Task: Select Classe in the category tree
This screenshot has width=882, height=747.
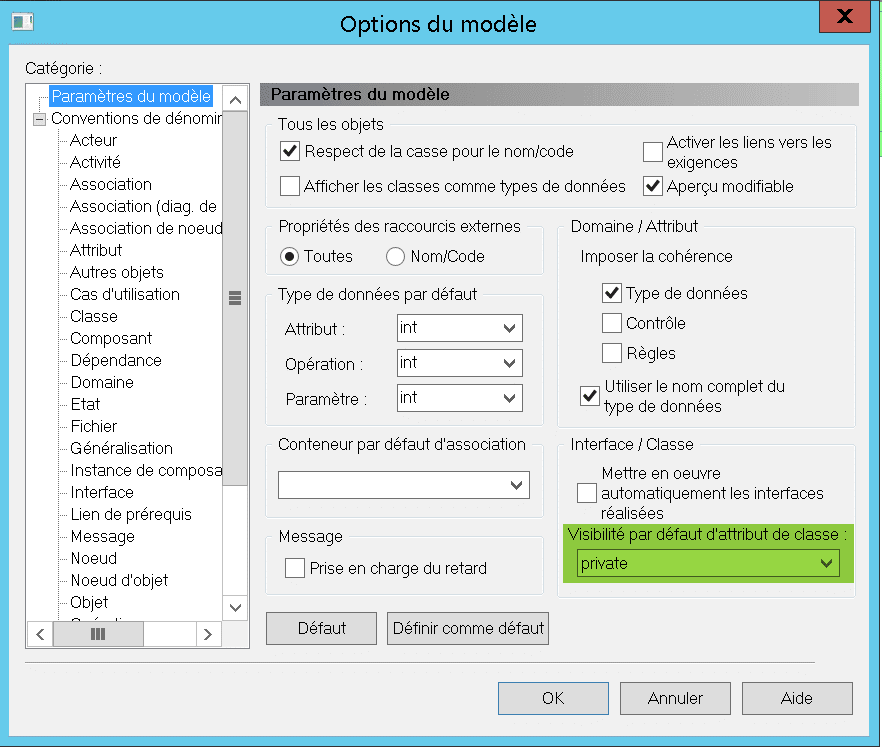Action: click(x=94, y=316)
